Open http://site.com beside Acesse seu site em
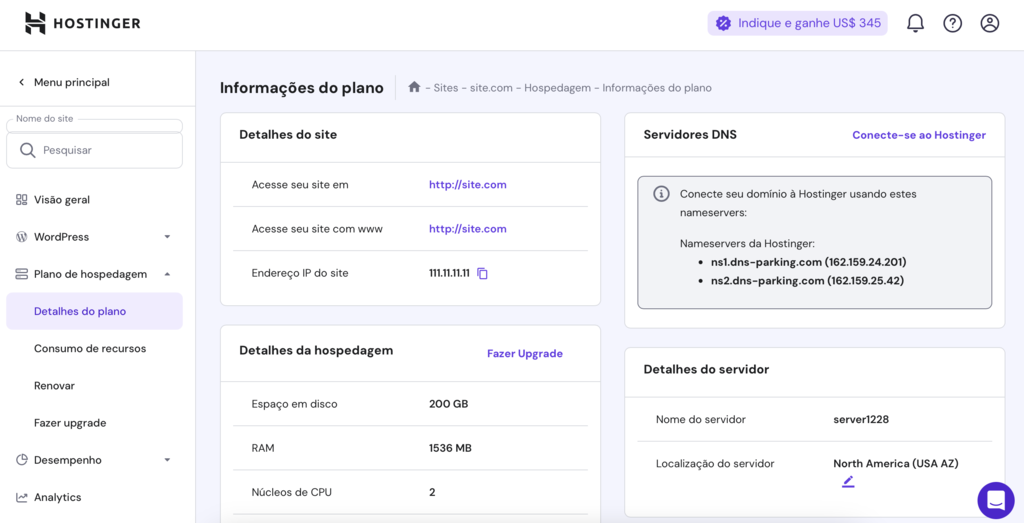 click(x=468, y=185)
